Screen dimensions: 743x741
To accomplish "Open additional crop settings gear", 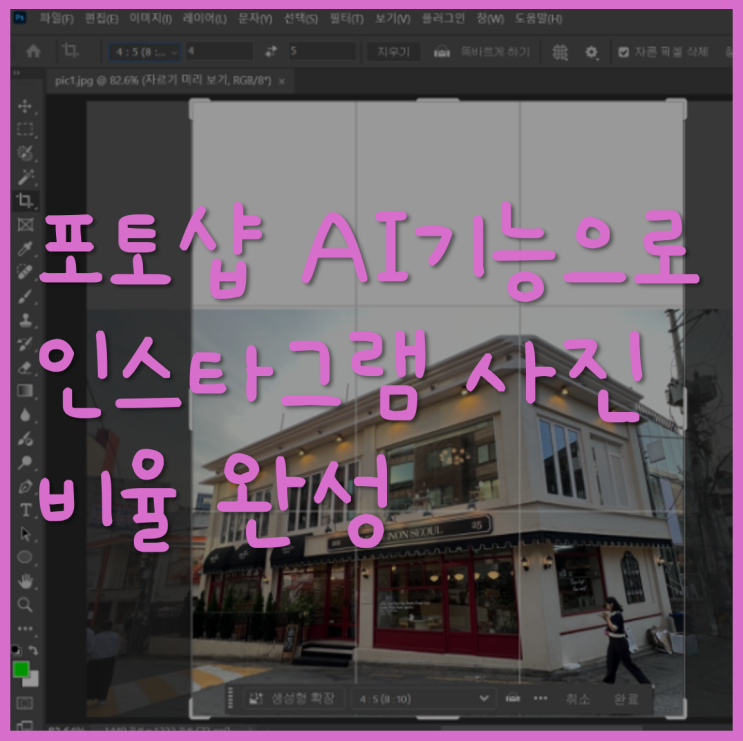I will (591, 52).
